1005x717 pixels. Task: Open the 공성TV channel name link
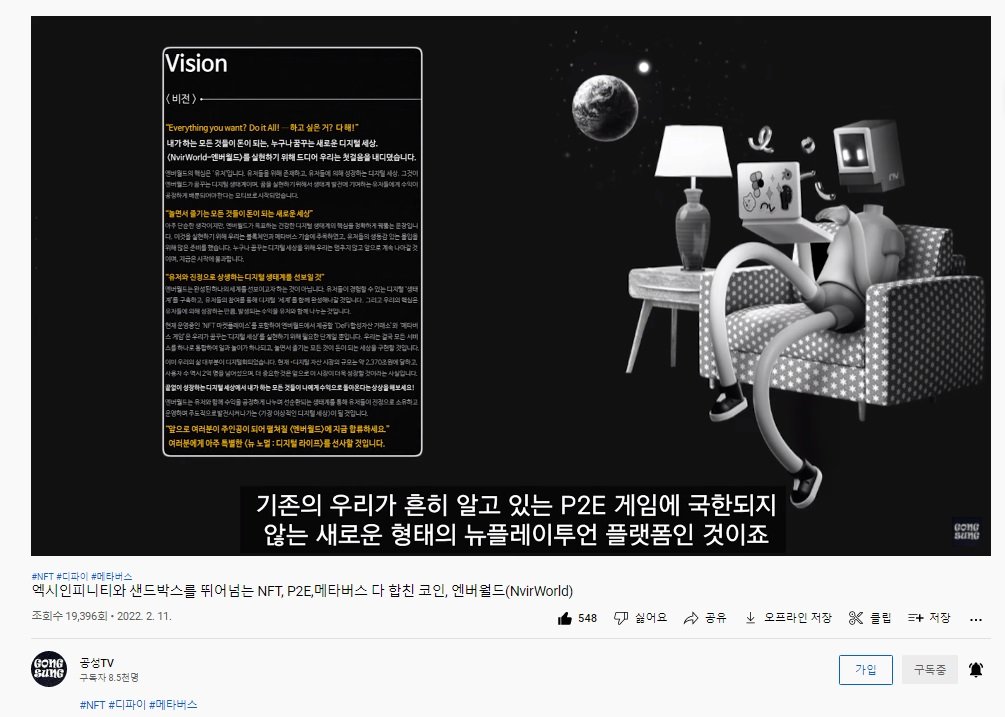(97, 663)
